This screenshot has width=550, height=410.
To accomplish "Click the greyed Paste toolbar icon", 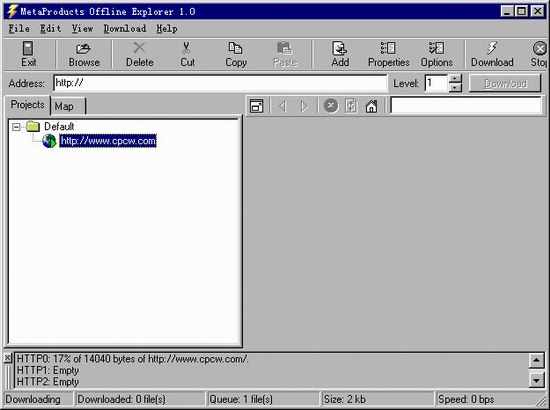I will coord(284,48).
